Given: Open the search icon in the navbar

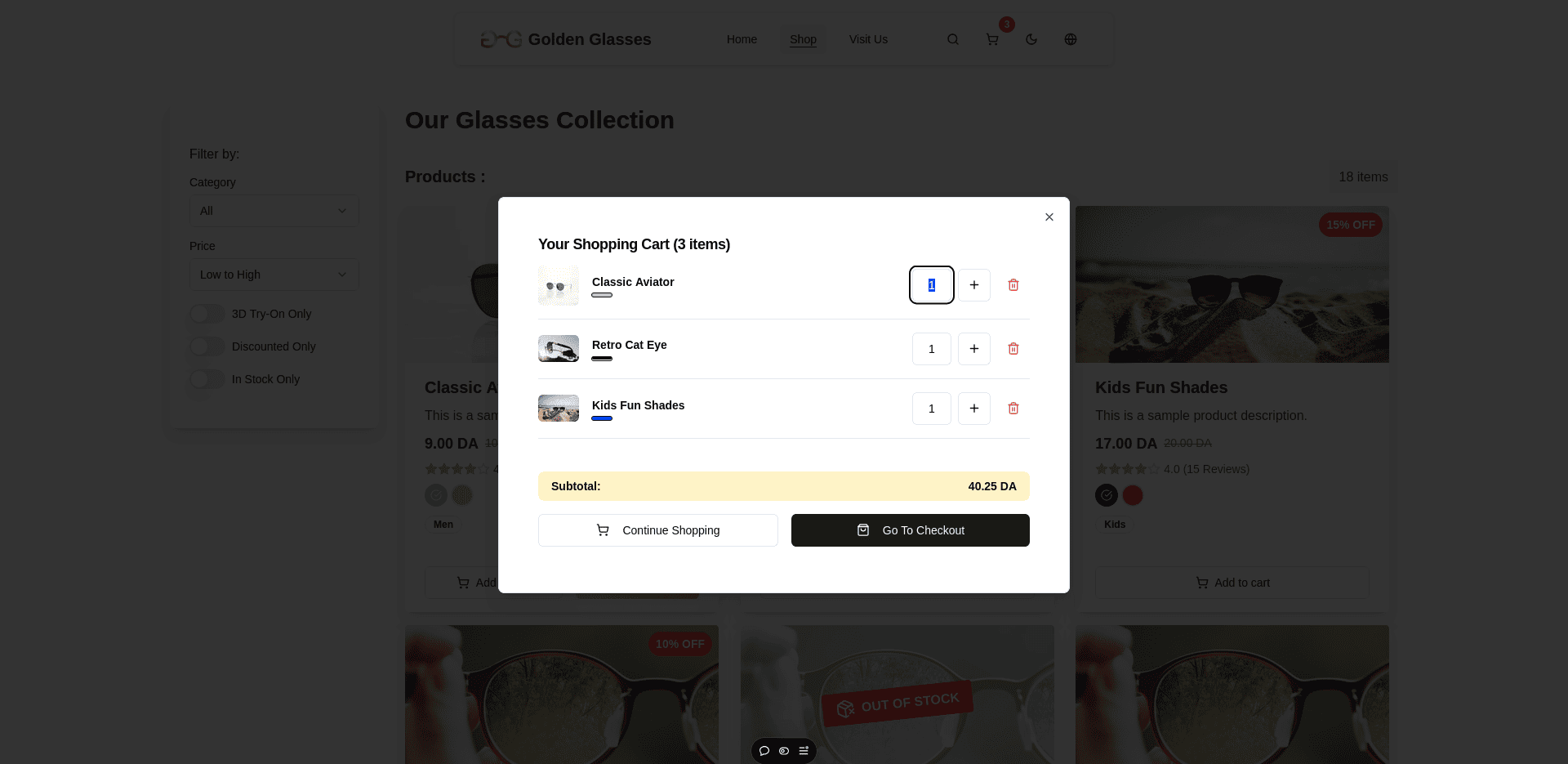Looking at the screenshot, I should coord(952,38).
